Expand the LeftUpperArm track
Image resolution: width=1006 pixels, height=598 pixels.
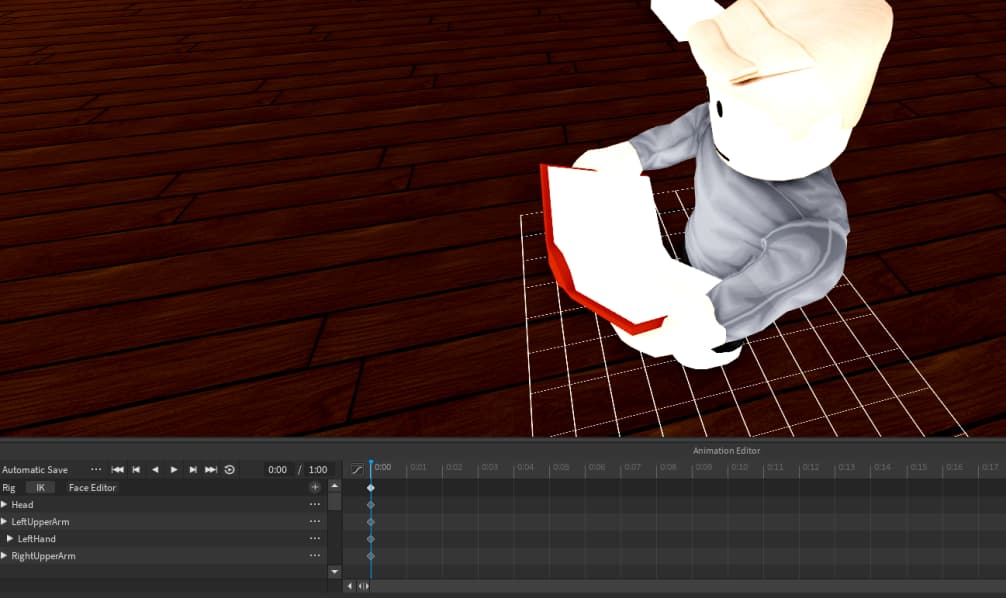click(6, 521)
